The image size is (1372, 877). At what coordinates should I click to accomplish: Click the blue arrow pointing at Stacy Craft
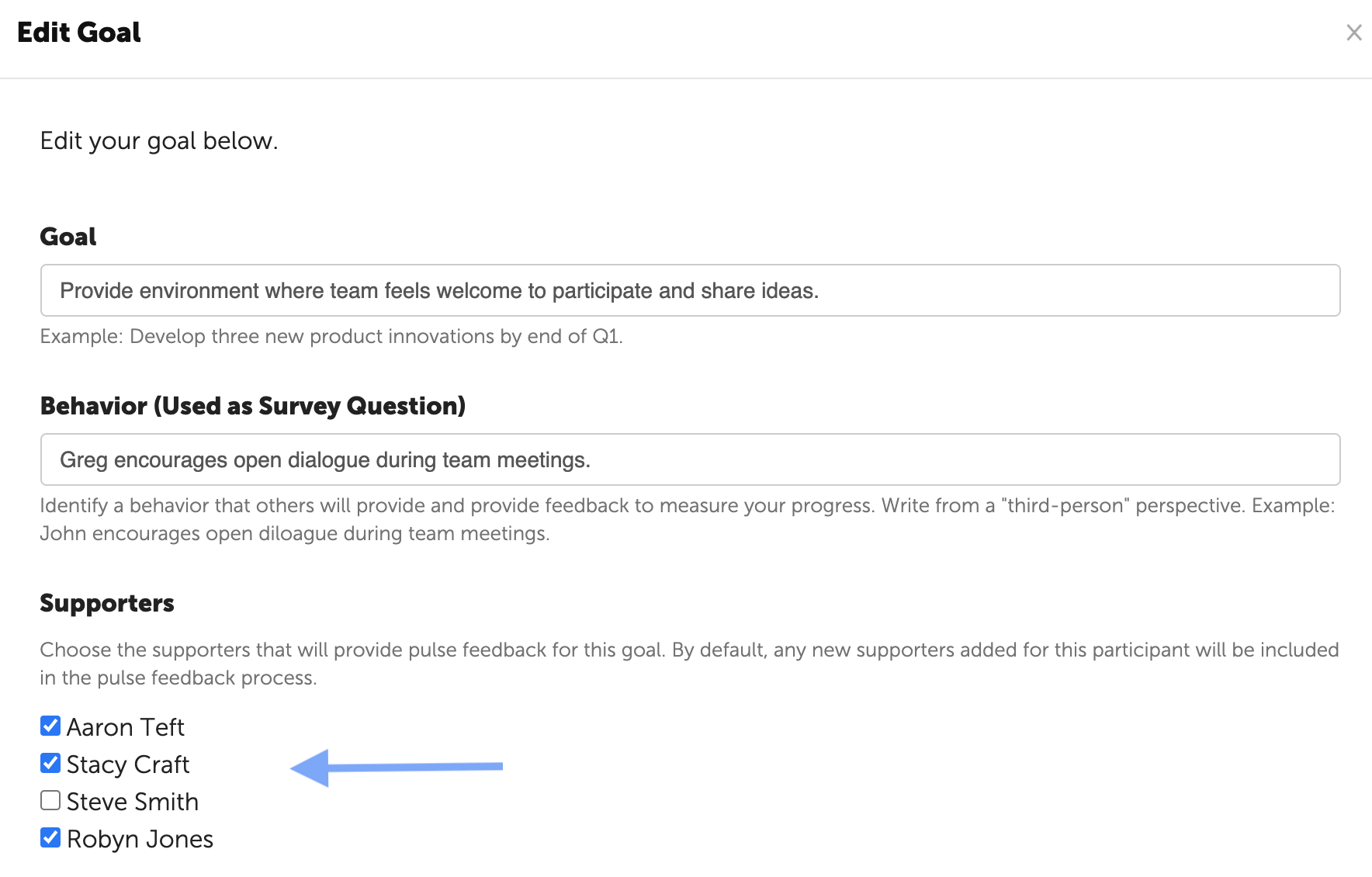[396, 767]
